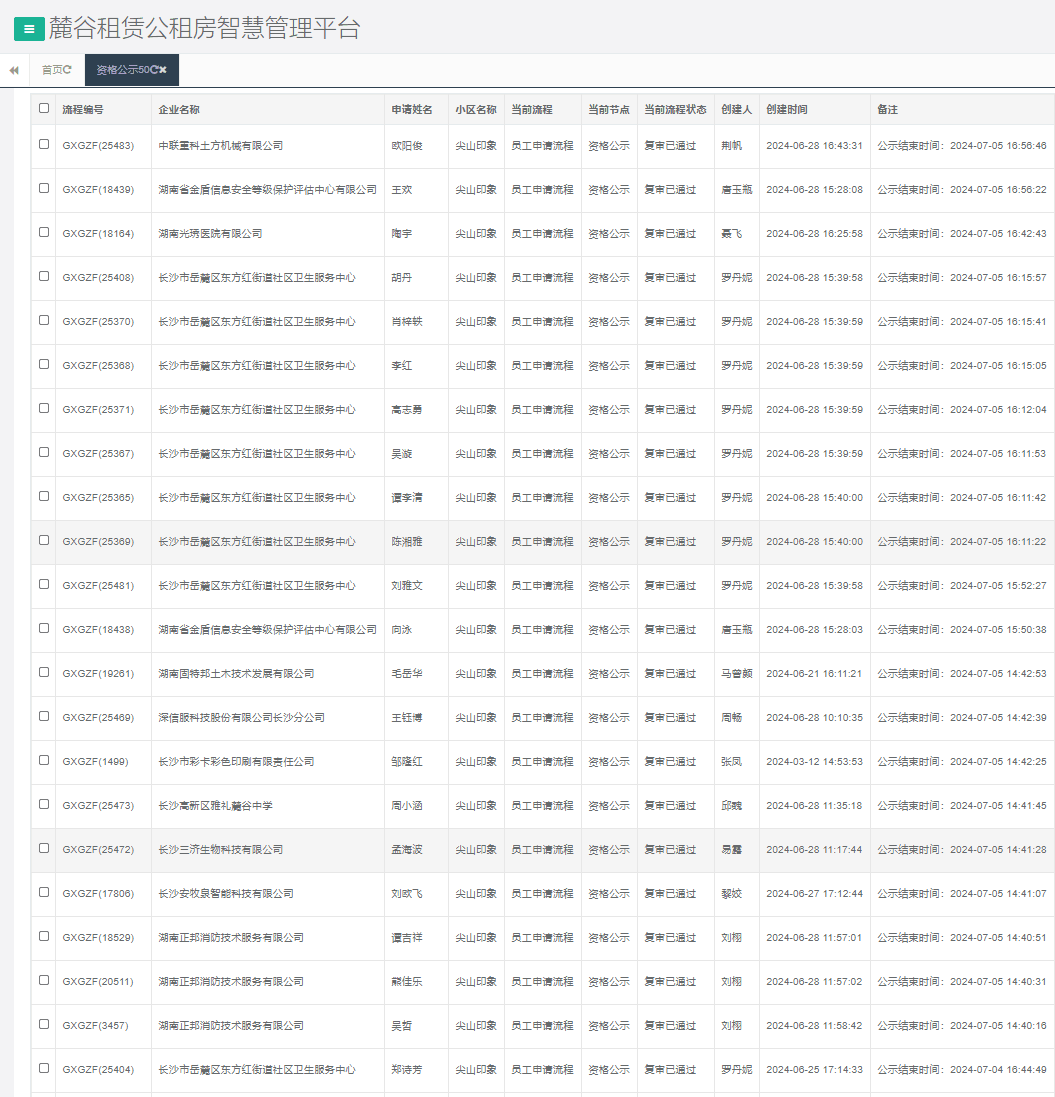1055x1097 pixels.
Task: Reload the 资格公示50 tab using refresh icon
Action: pos(154,70)
